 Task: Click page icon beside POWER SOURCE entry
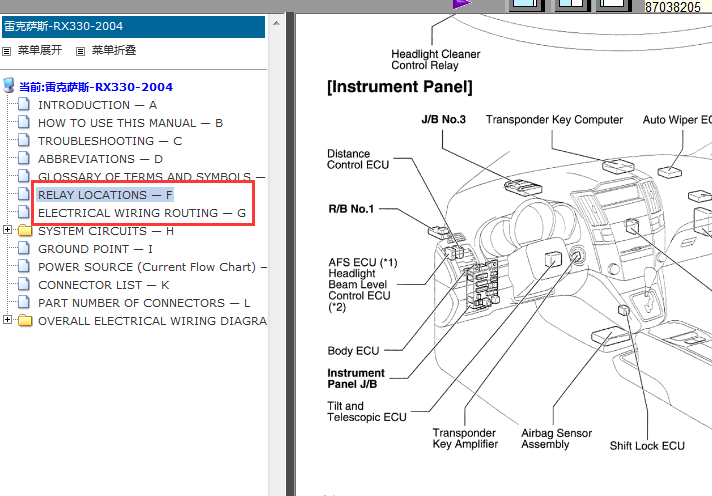(24, 266)
